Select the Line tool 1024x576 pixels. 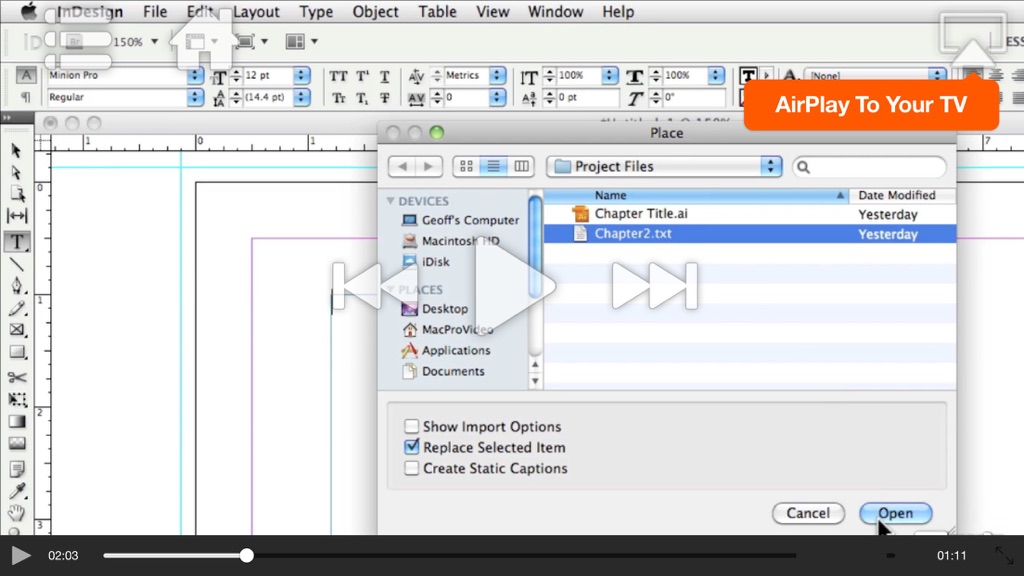(16, 264)
